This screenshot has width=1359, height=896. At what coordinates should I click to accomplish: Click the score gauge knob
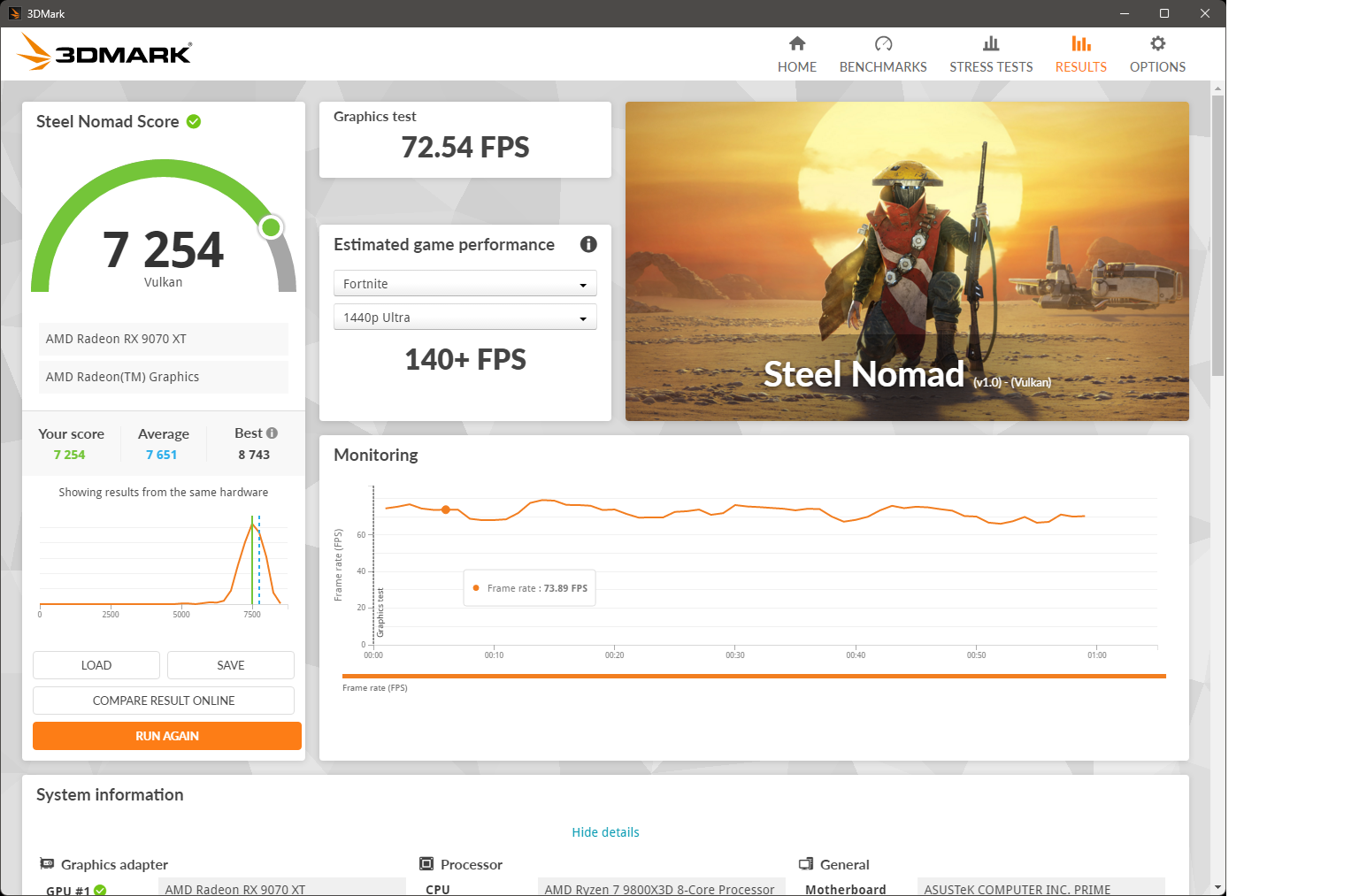point(272,227)
